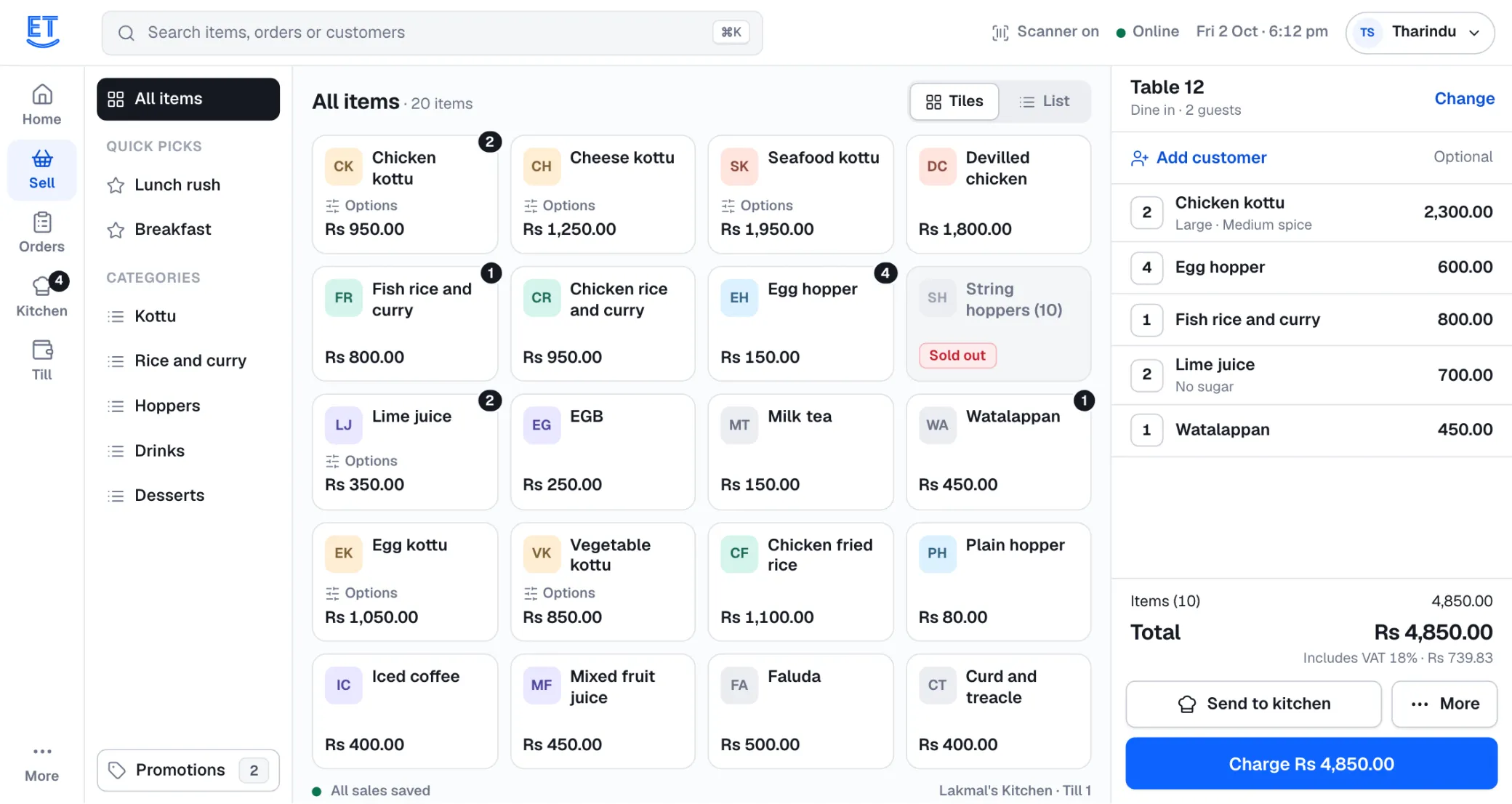
Task: Open the Till wallet icon
Action: (42, 350)
